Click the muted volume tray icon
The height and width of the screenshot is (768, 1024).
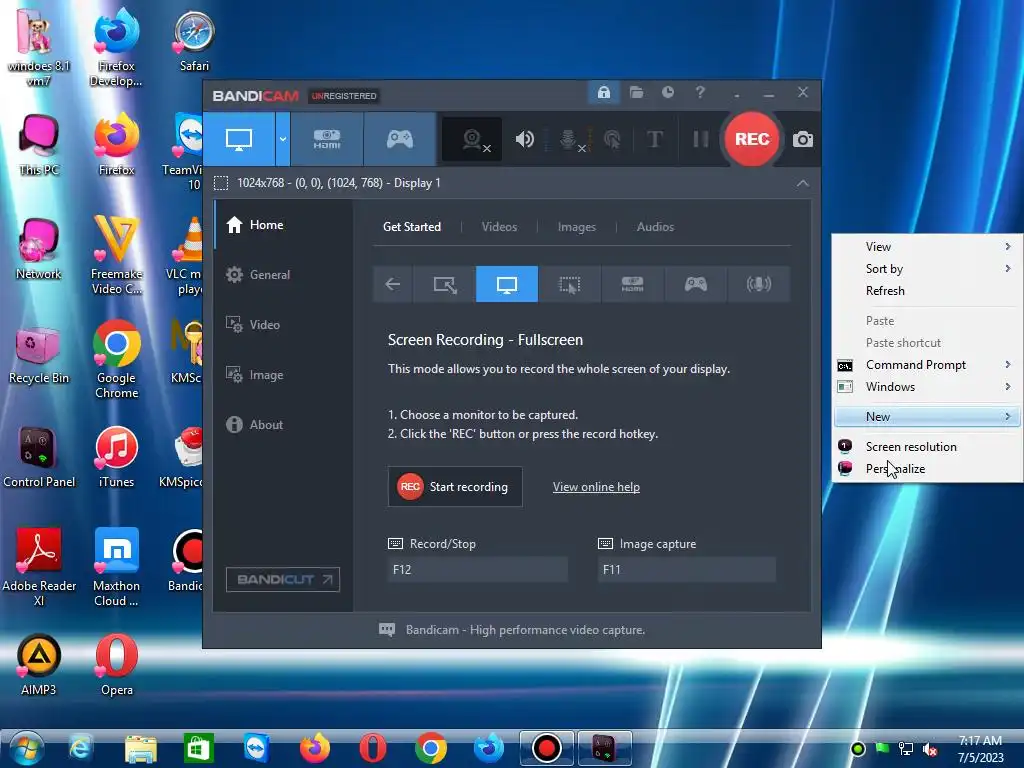(x=930, y=749)
